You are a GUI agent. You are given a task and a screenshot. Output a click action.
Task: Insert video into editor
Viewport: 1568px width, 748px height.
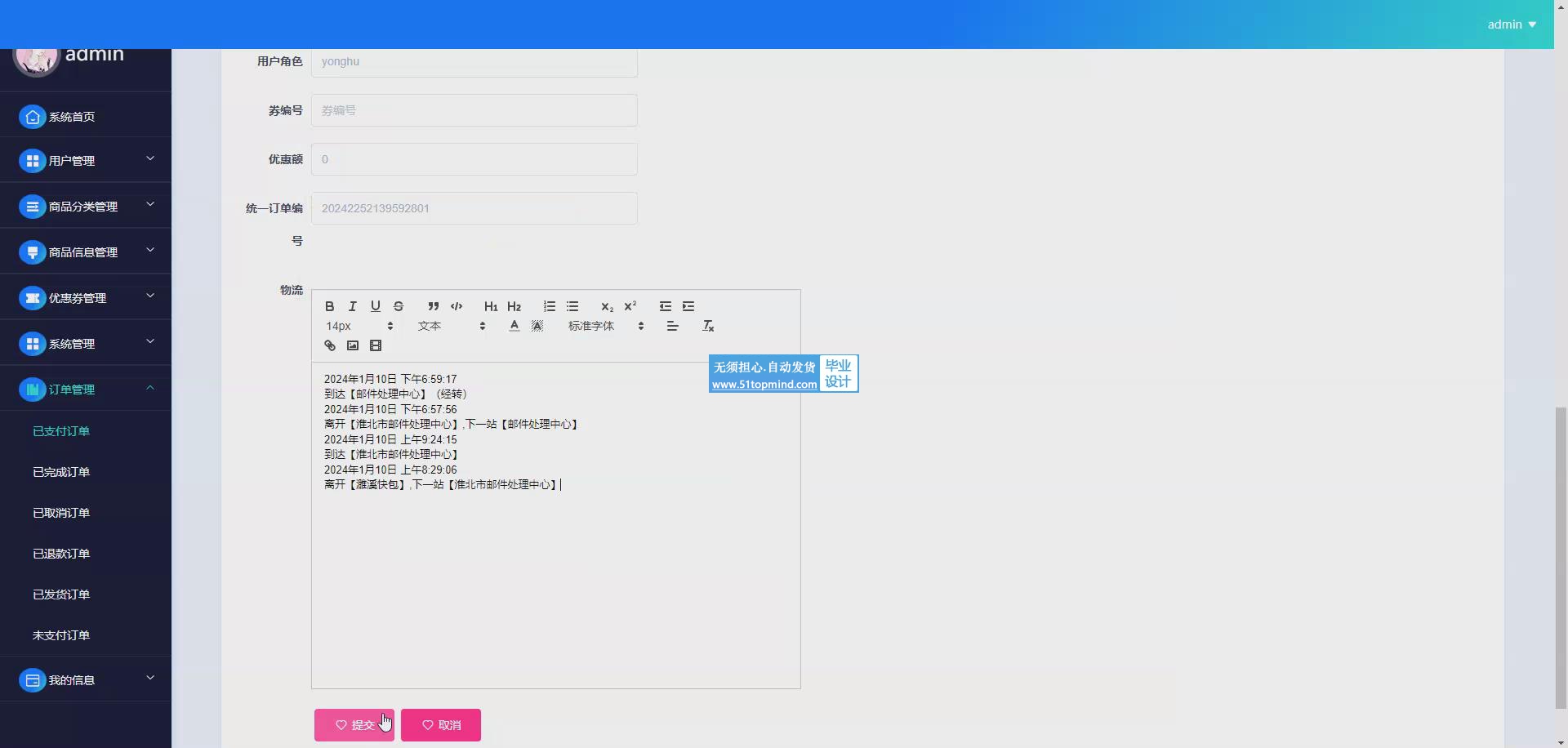coord(376,345)
